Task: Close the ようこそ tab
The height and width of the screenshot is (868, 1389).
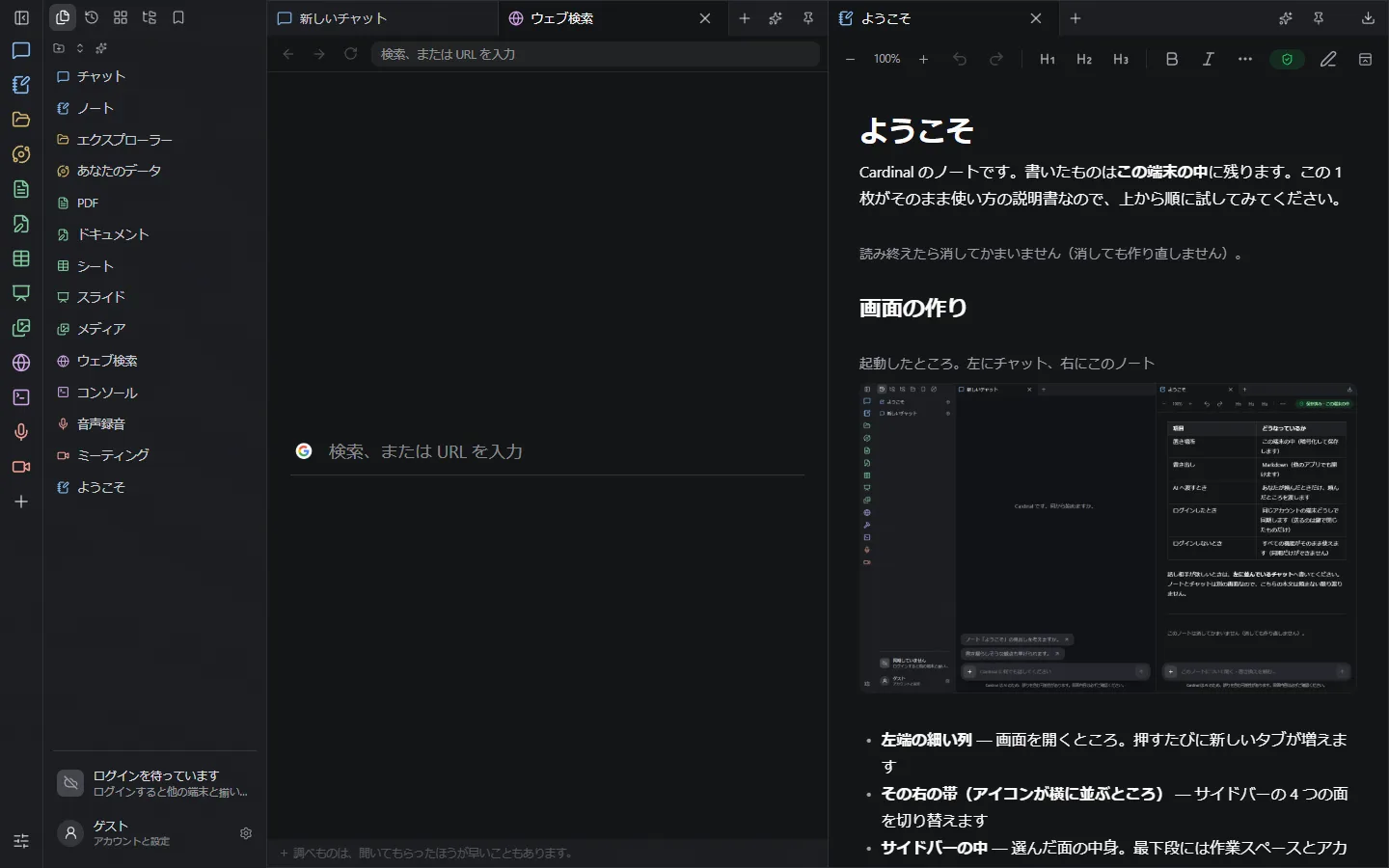Action: coord(1036,18)
